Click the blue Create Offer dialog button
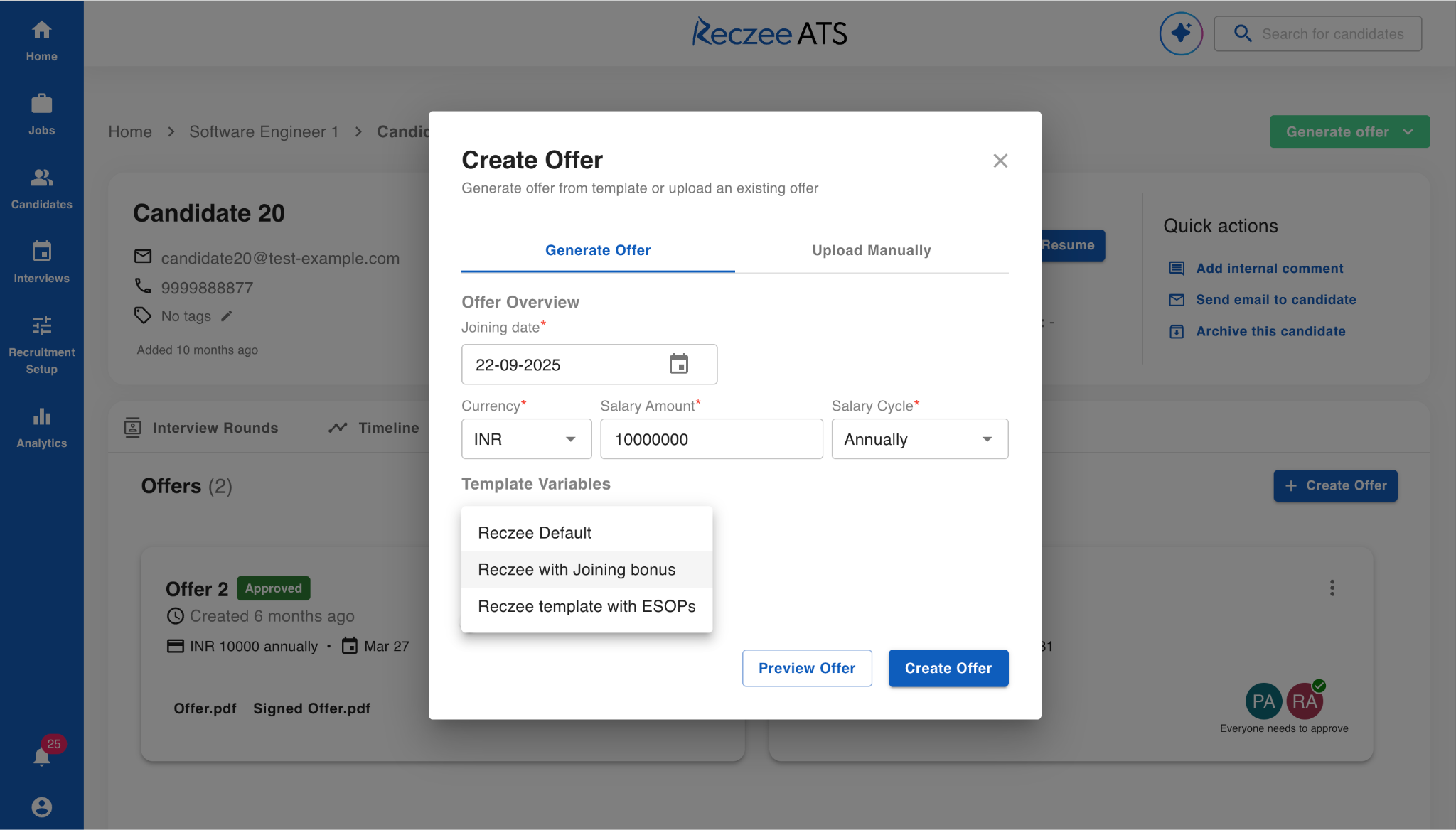The height and width of the screenshot is (830, 1456). point(948,668)
